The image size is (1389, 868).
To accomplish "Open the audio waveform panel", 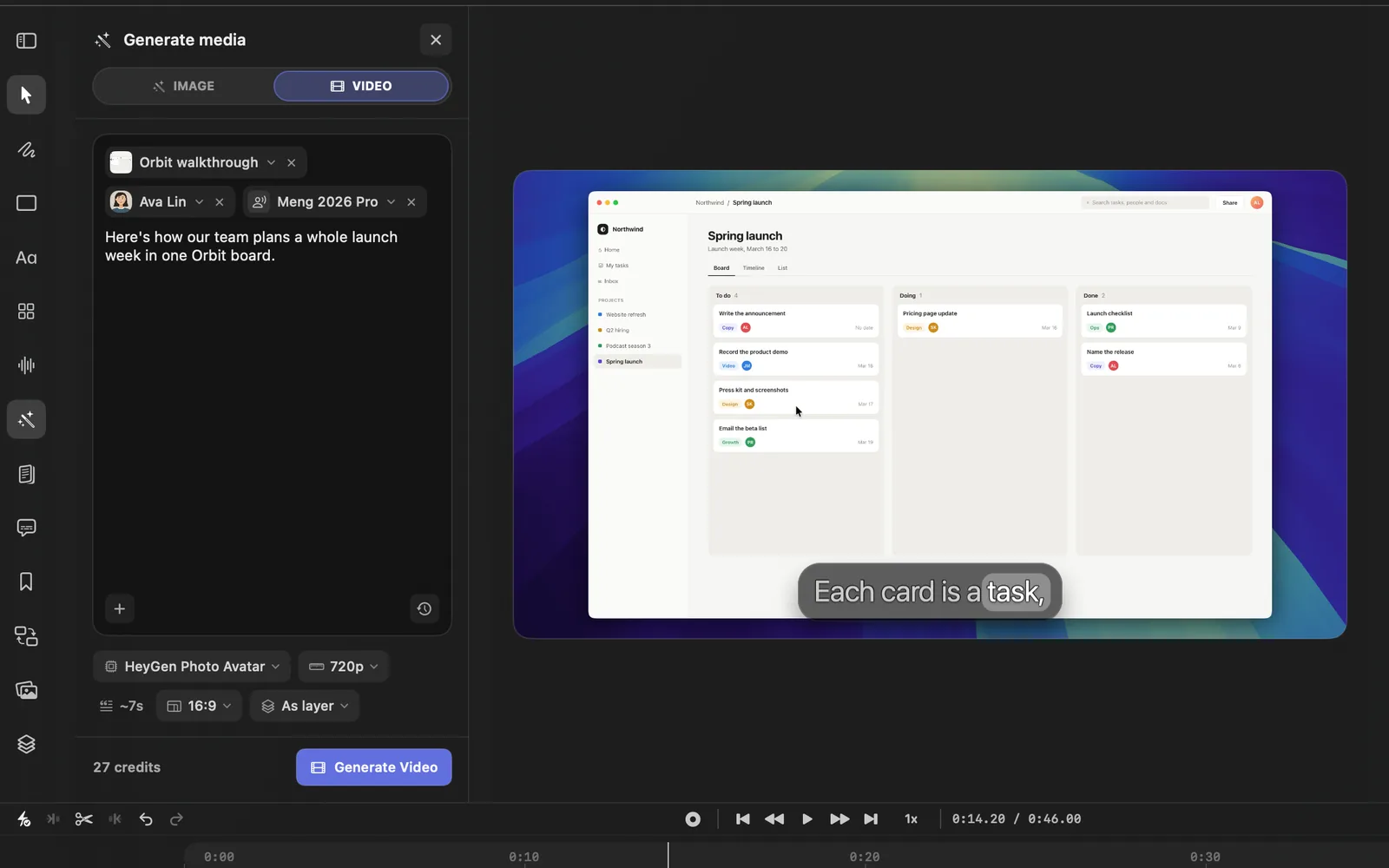I will tap(26, 365).
